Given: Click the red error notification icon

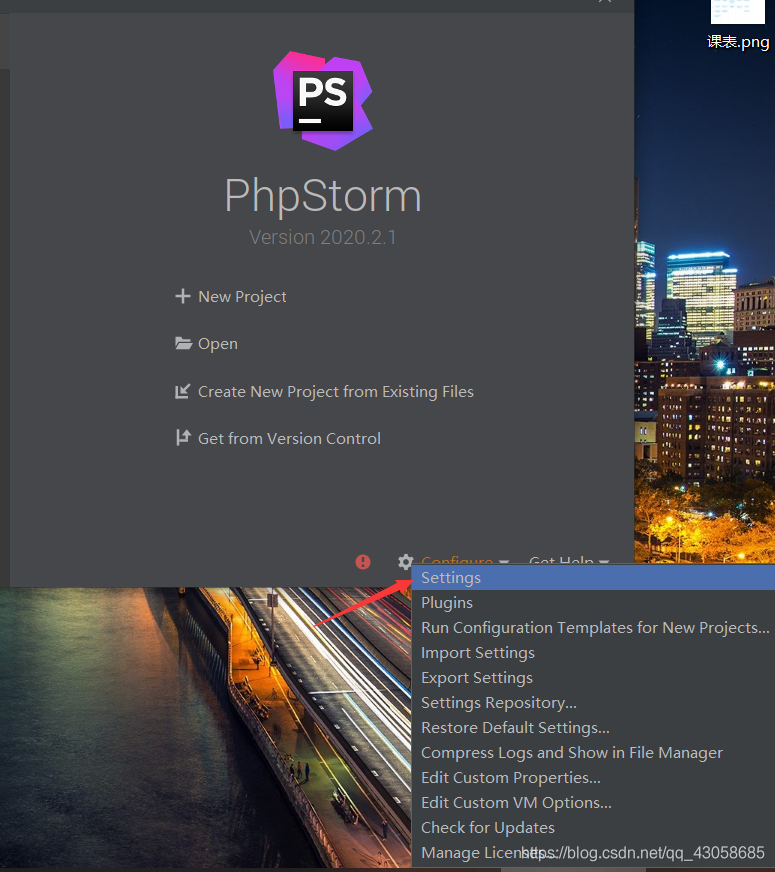Looking at the screenshot, I should tap(363, 562).
